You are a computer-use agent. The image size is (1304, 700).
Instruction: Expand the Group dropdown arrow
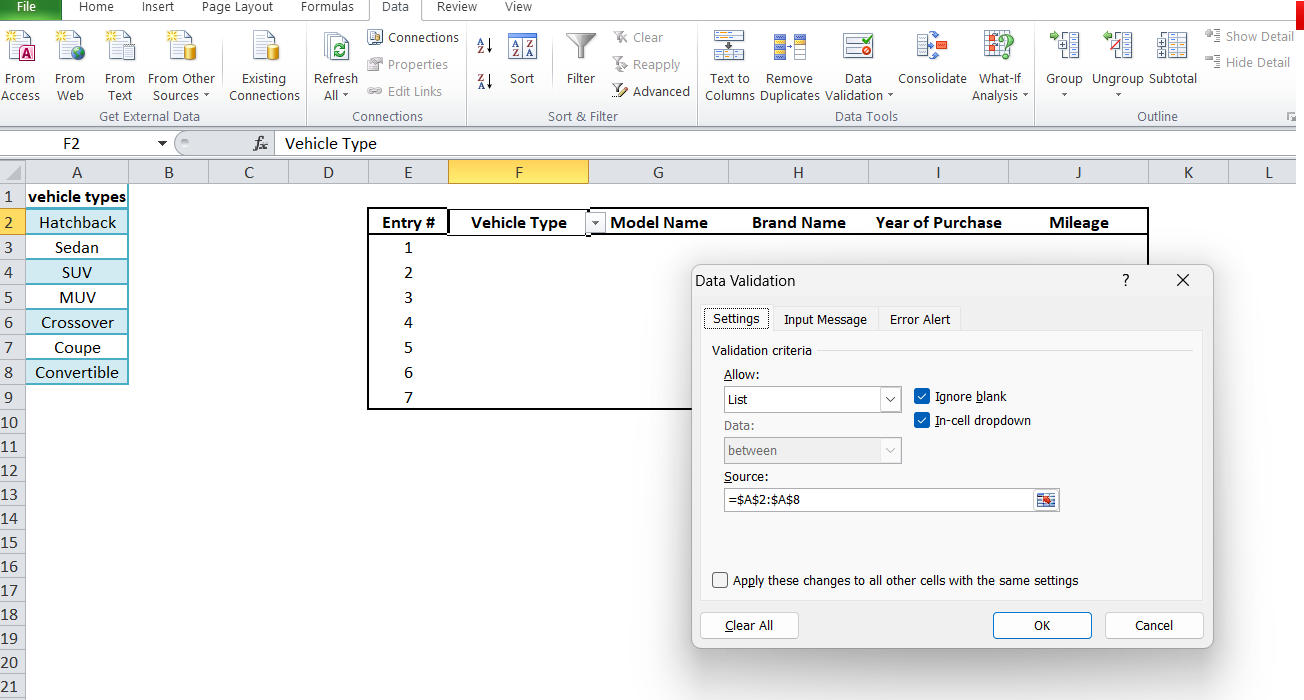click(1064, 96)
